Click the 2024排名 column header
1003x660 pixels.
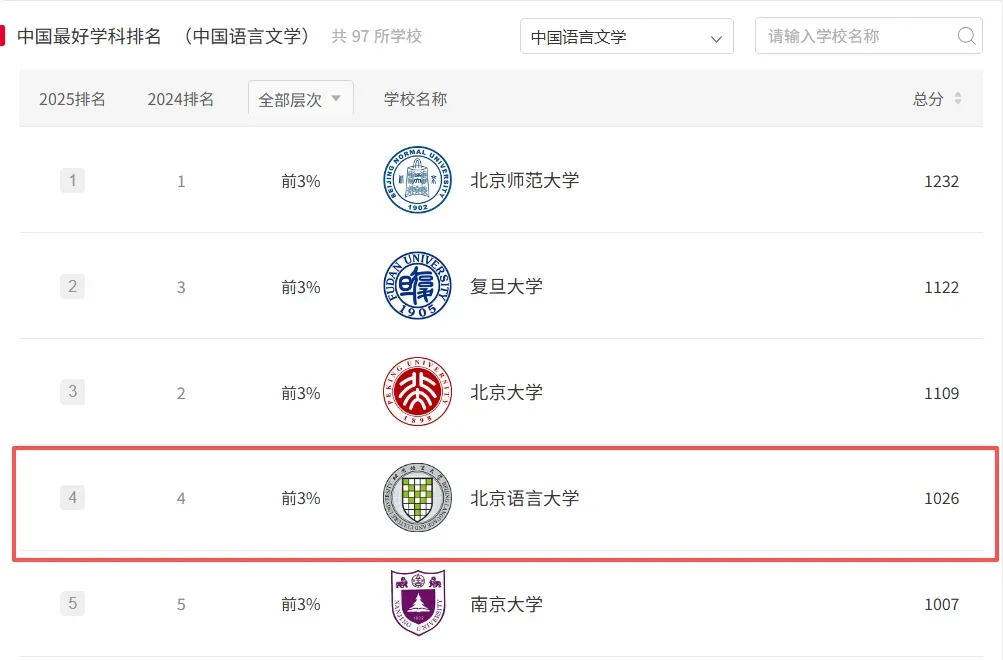click(181, 99)
